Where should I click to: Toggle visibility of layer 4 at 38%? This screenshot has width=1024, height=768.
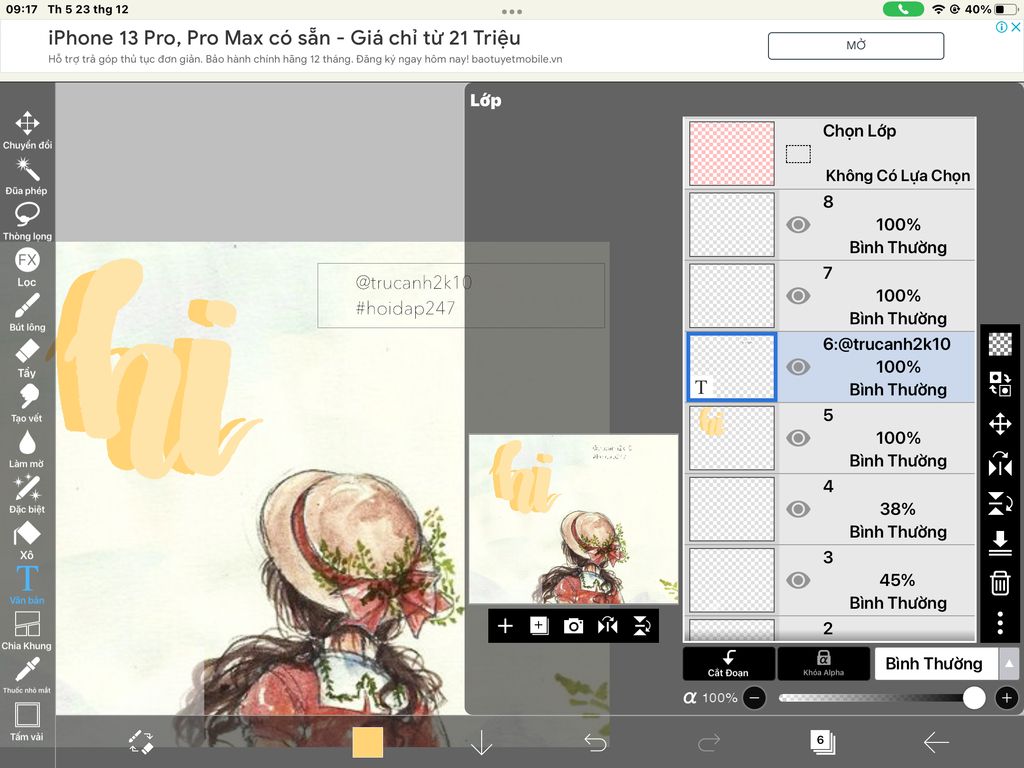pos(797,509)
